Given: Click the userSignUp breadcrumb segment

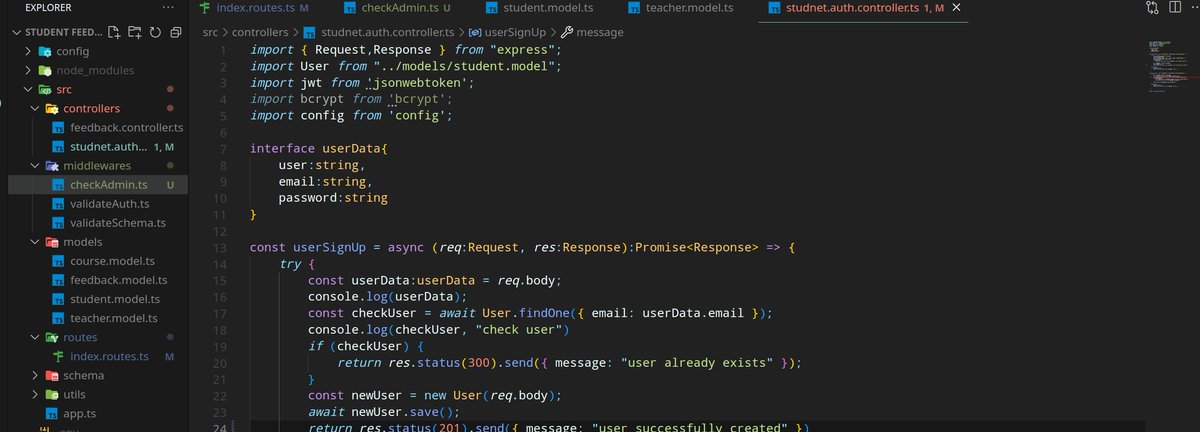Looking at the screenshot, I should pos(515,32).
